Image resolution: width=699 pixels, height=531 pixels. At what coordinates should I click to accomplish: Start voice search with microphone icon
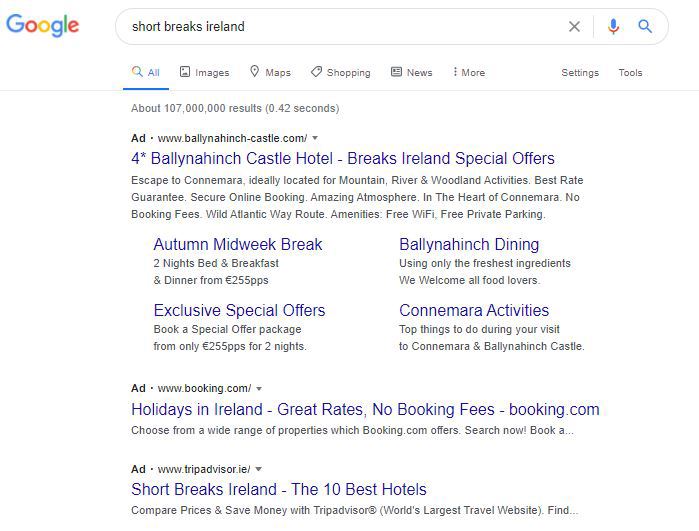pos(613,27)
